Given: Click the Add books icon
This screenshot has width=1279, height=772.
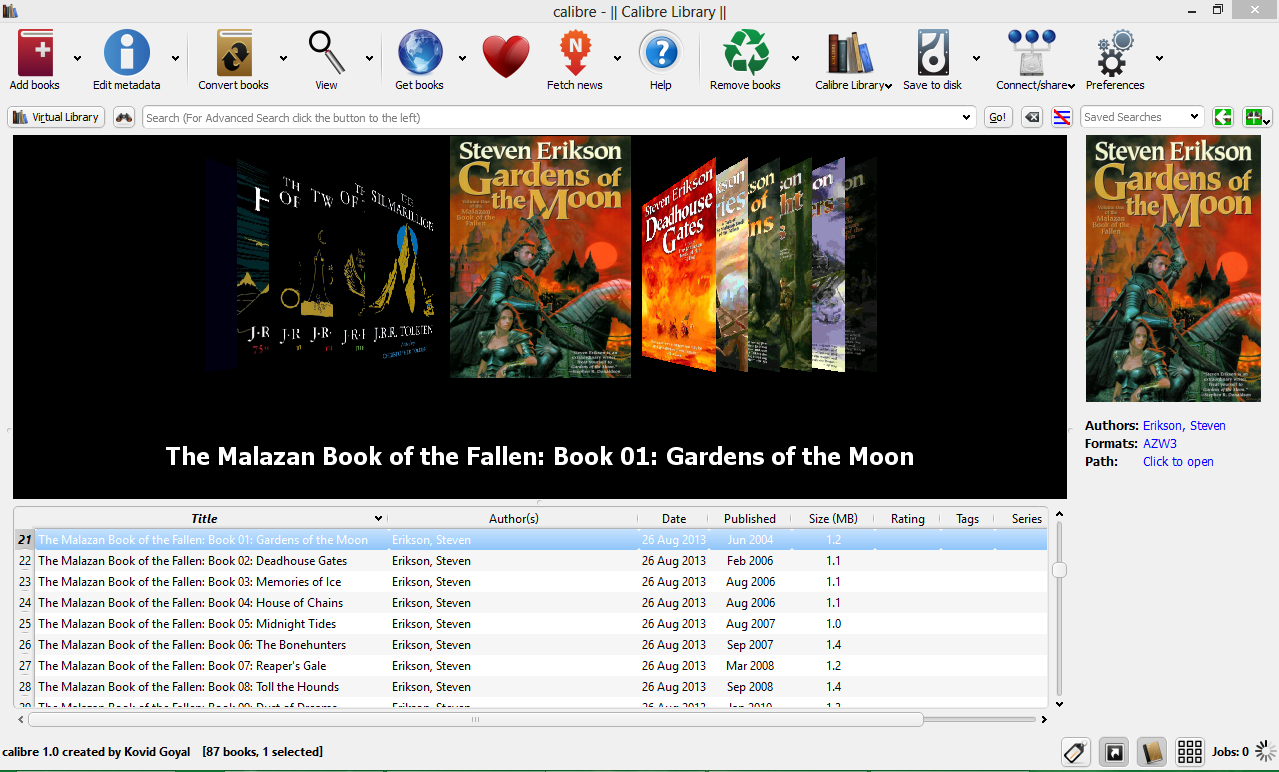Looking at the screenshot, I should [35, 53].
